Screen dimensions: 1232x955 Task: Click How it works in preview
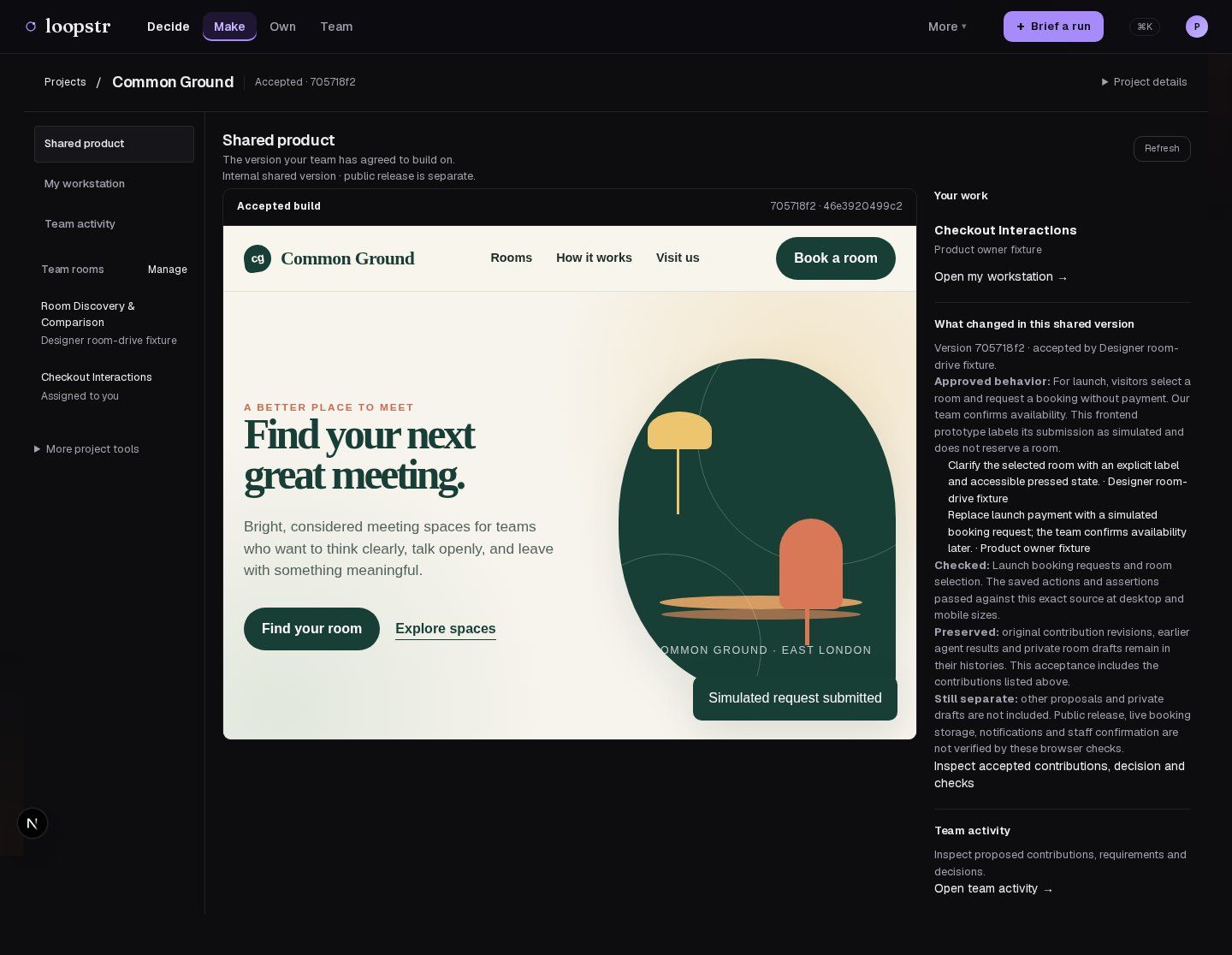(x=594, y=258)
